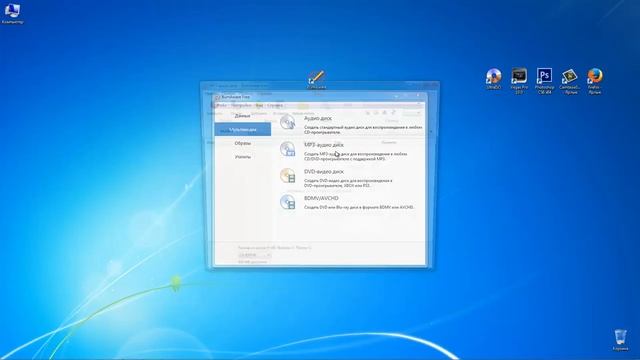The height and width of the screenshot is (360, 640).
Task: Choose the 'DVD-видео диск' title
Action: coord(324,172)
